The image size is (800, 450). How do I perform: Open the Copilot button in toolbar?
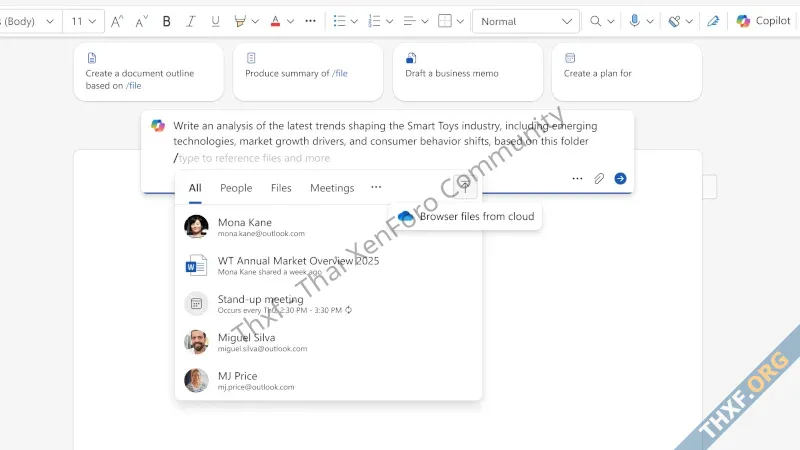tap(763, 21)
